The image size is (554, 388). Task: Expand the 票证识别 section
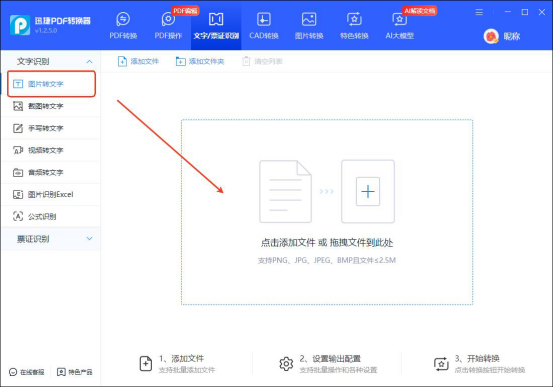coord(89,239)
